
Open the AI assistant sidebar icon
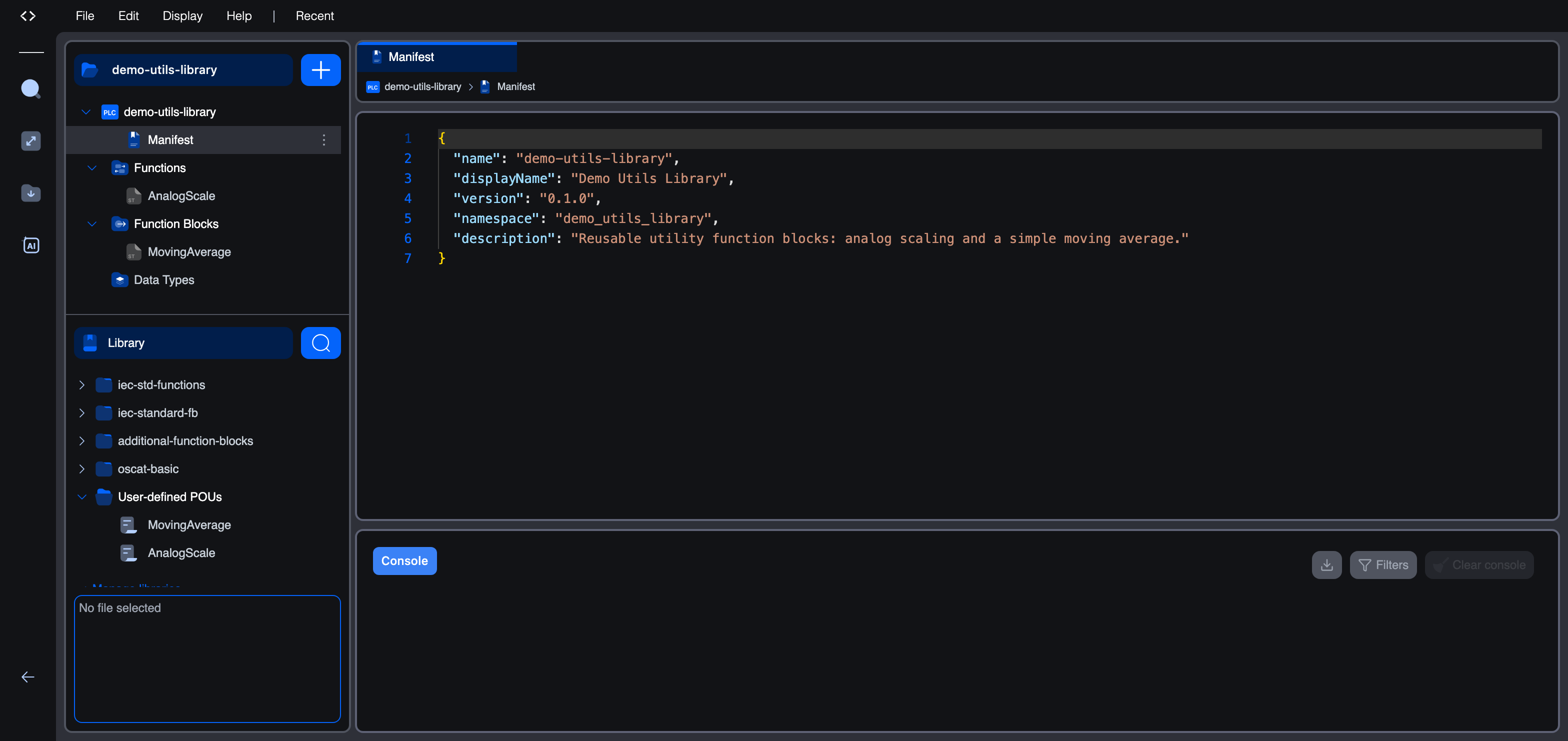coord(31,245)
